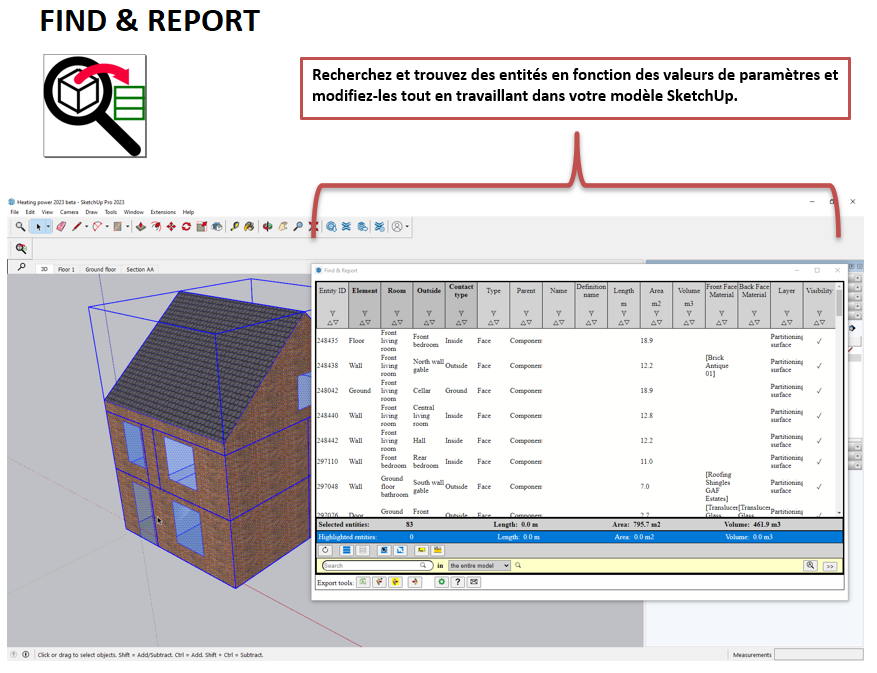Launch Find & Report from second toolbar row

[21, 248]
